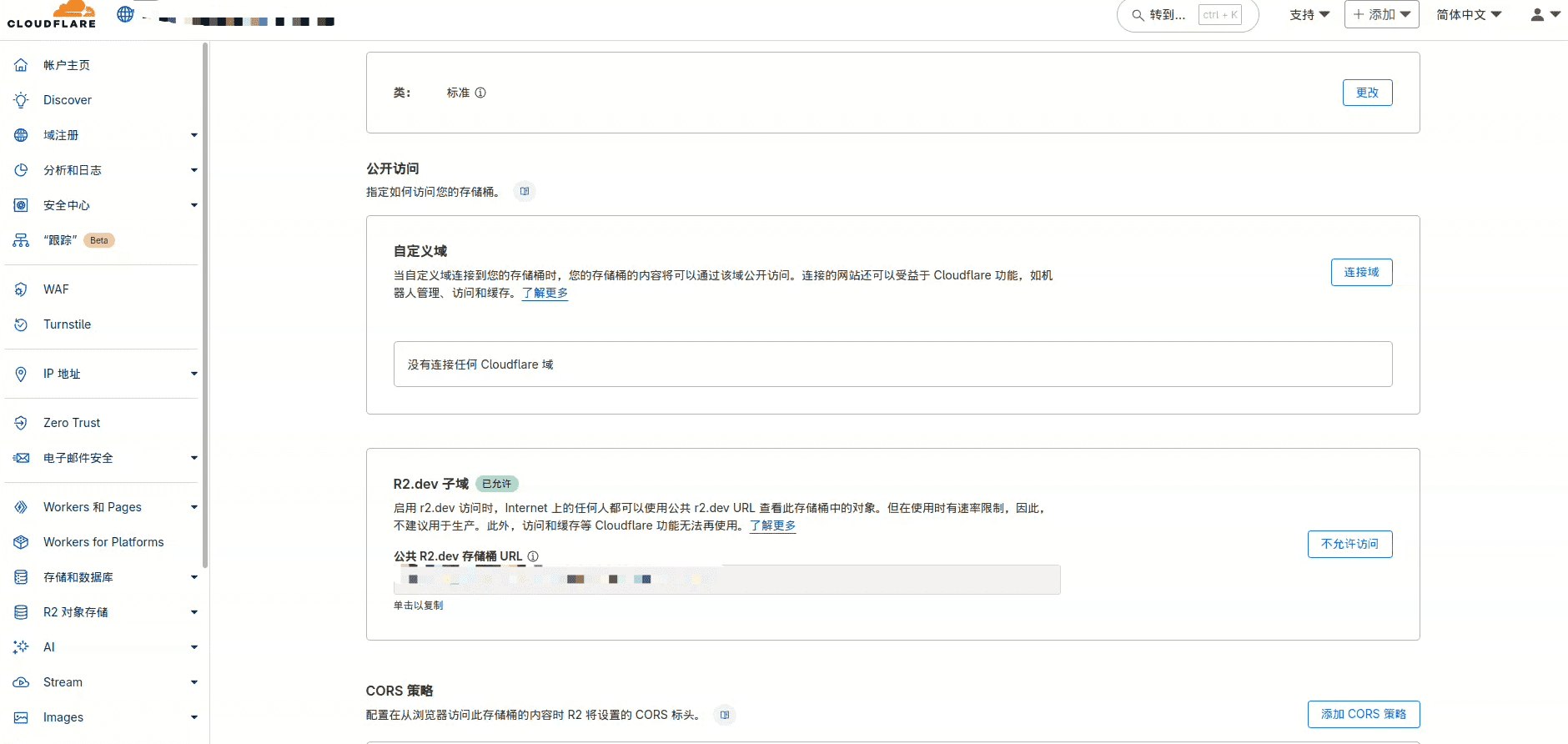Image resolution: width=1568 pixels, height=744 pixels.
Task: Open docs icon beside public access description
Action: pos(525,191)
